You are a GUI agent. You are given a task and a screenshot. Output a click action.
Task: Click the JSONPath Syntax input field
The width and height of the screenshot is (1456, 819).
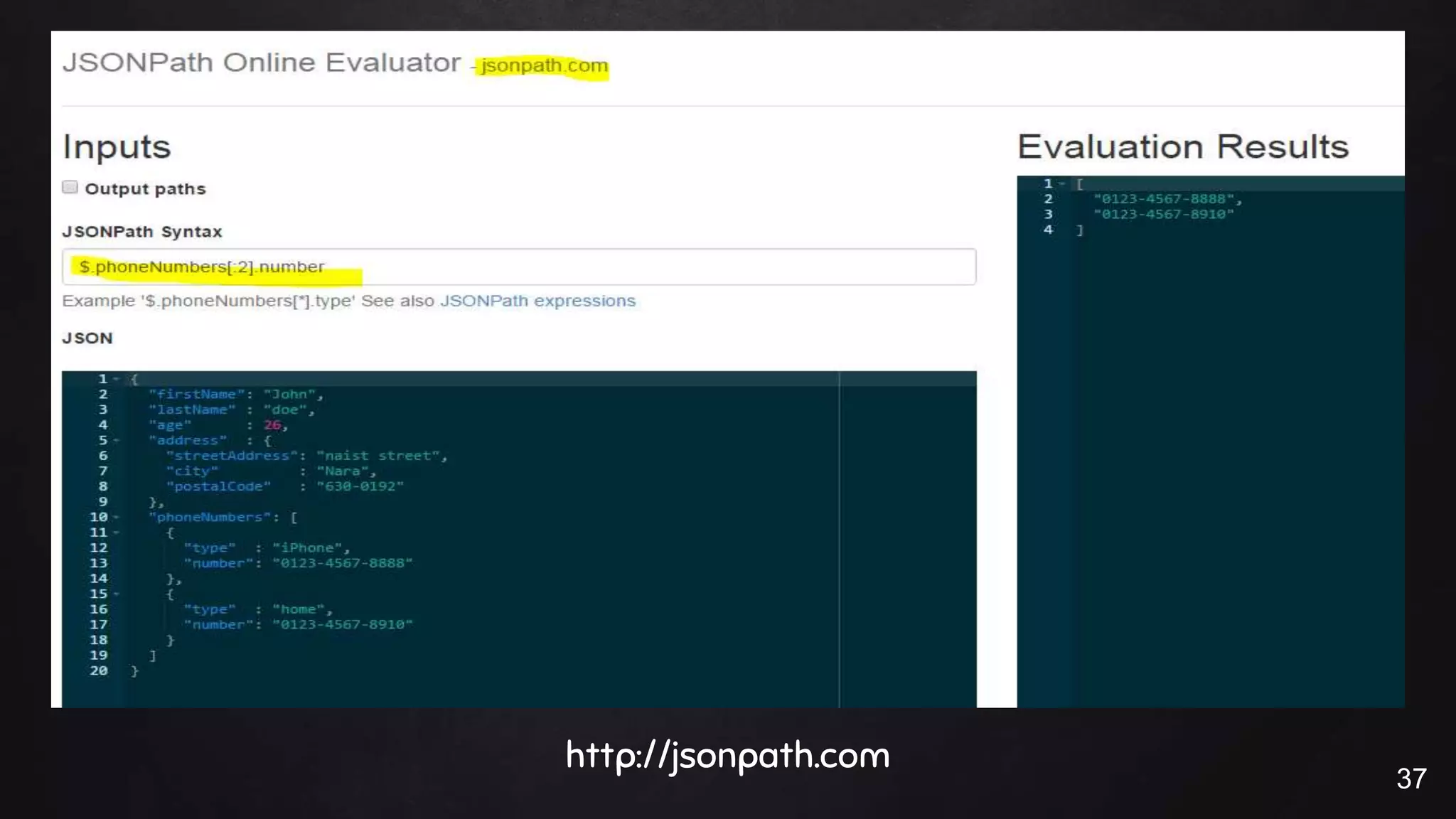[519, 267]
